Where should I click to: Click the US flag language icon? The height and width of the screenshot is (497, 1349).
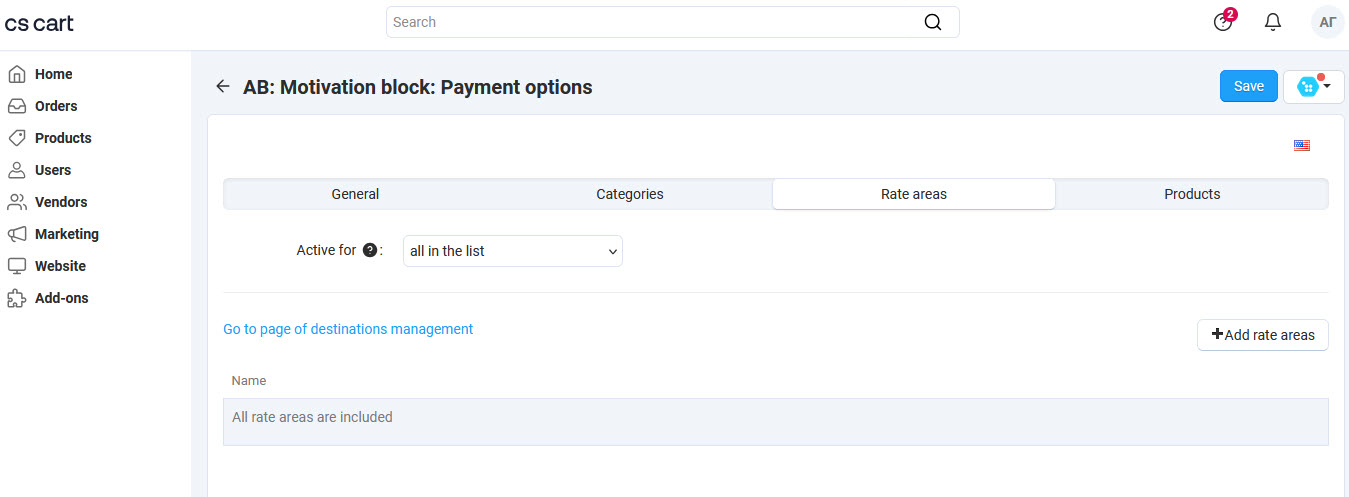(x=1301, y=145)
